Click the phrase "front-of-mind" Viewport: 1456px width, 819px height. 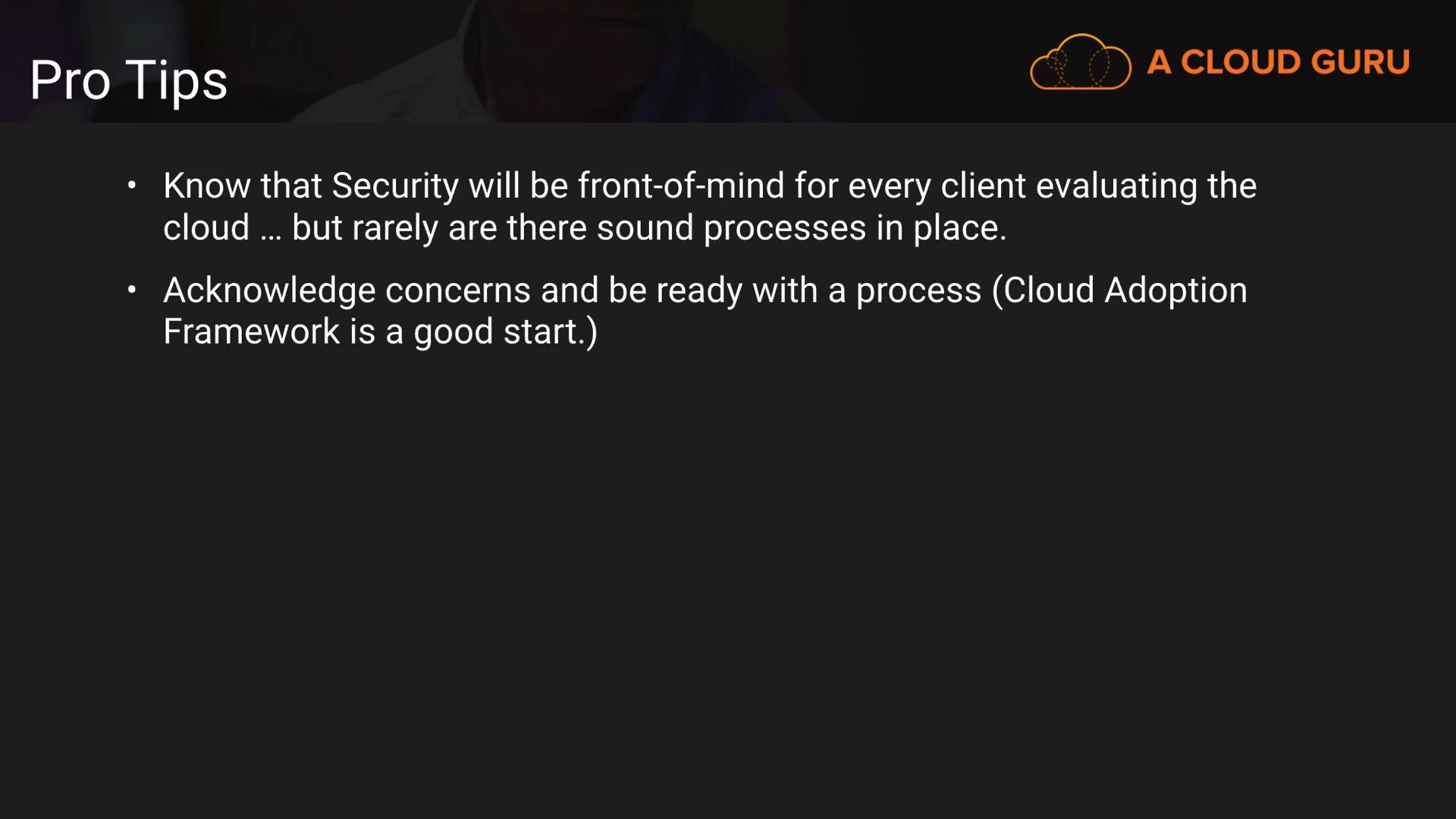681,187
